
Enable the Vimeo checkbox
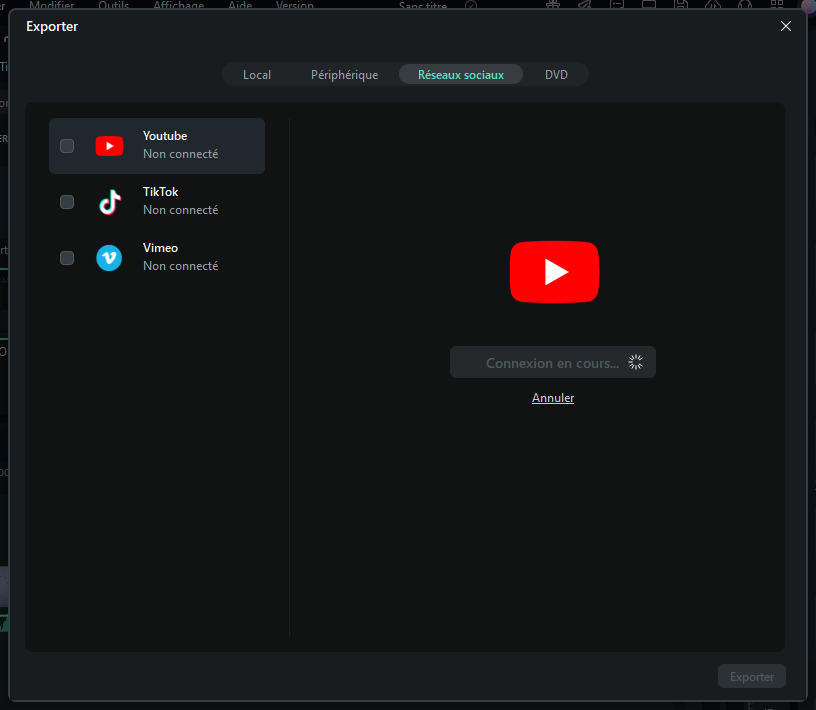coord(67,258)
